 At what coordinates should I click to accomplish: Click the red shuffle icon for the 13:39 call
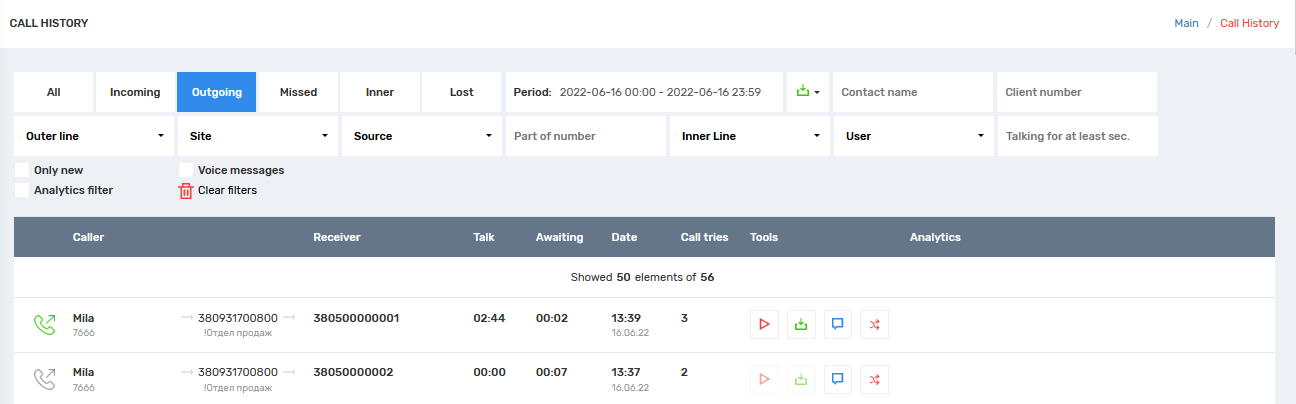coord(875,324)
